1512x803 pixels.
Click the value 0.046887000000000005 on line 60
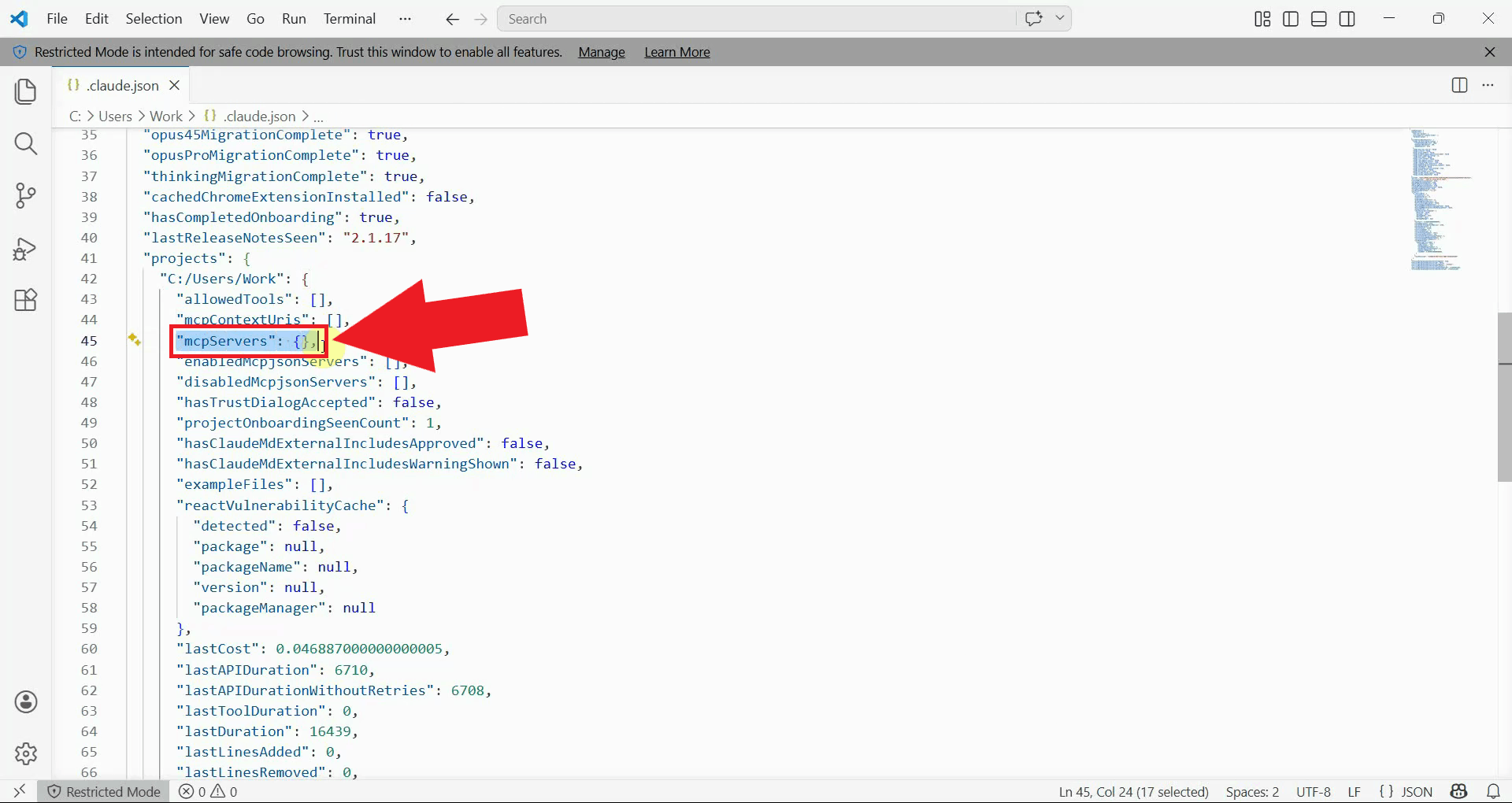point(359,649)
